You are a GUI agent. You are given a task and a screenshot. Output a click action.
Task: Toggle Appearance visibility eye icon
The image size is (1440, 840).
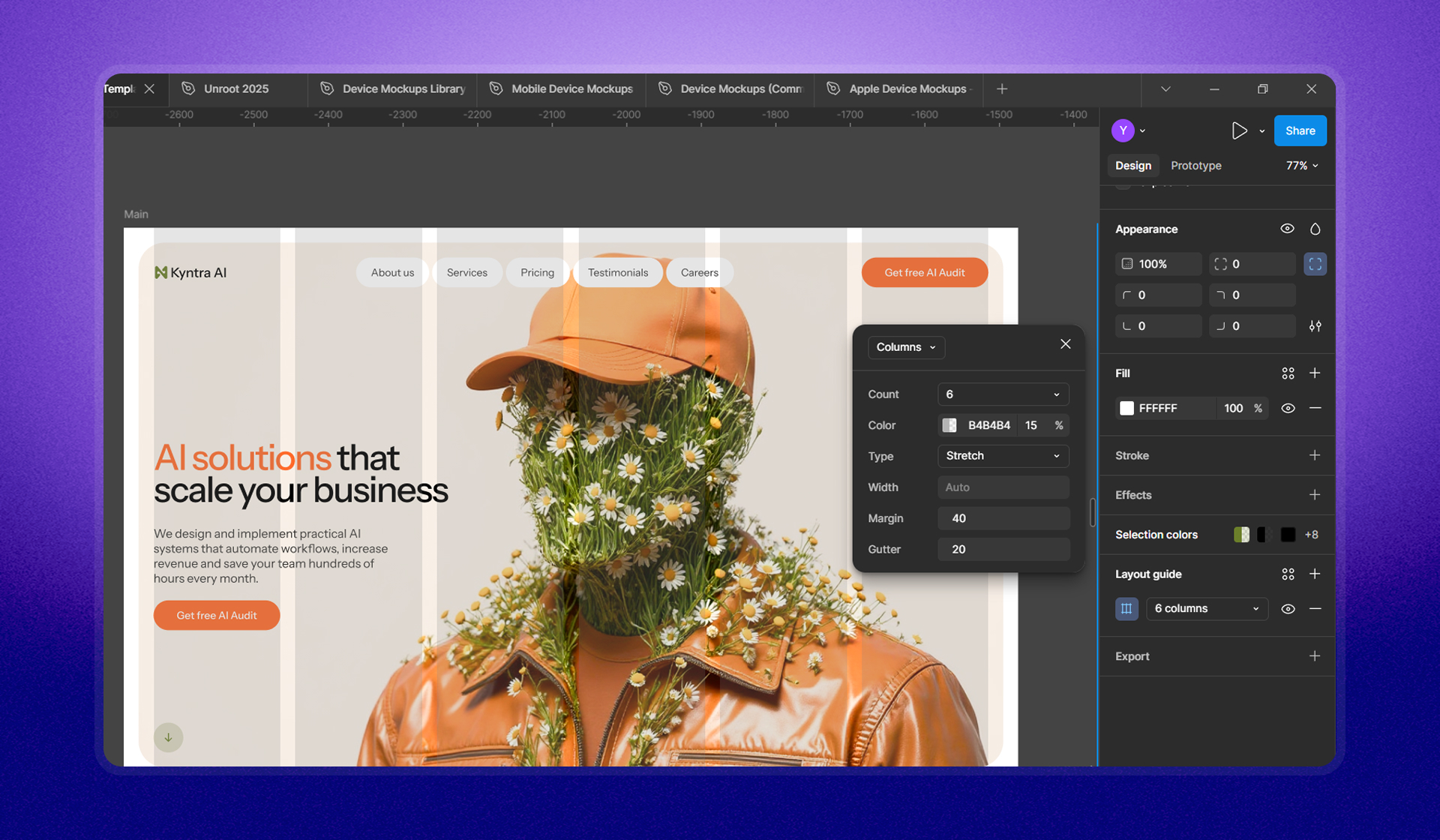click(1287, 229)
